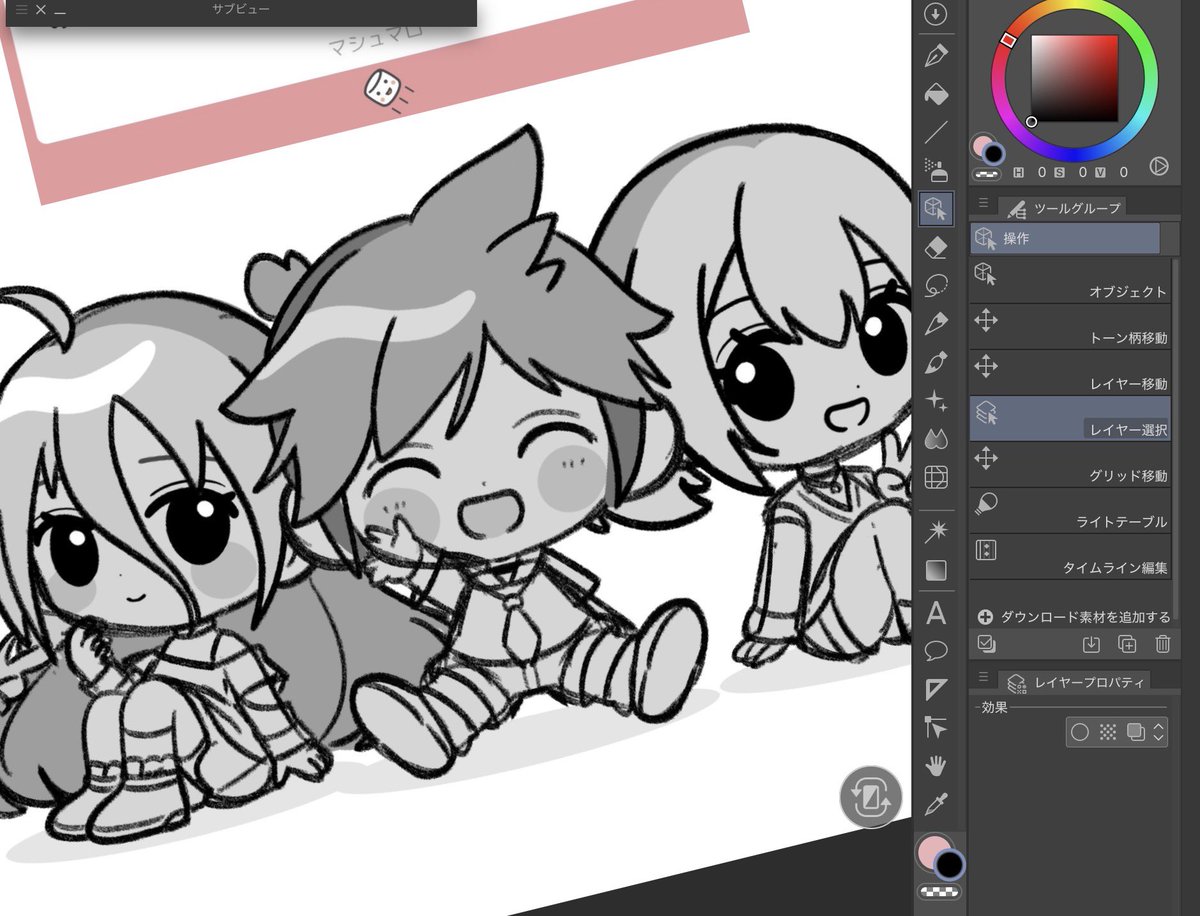Choose the レイヤー選択 sub tool
The width and height of the screenshot is (1200, 916).
1070,419
